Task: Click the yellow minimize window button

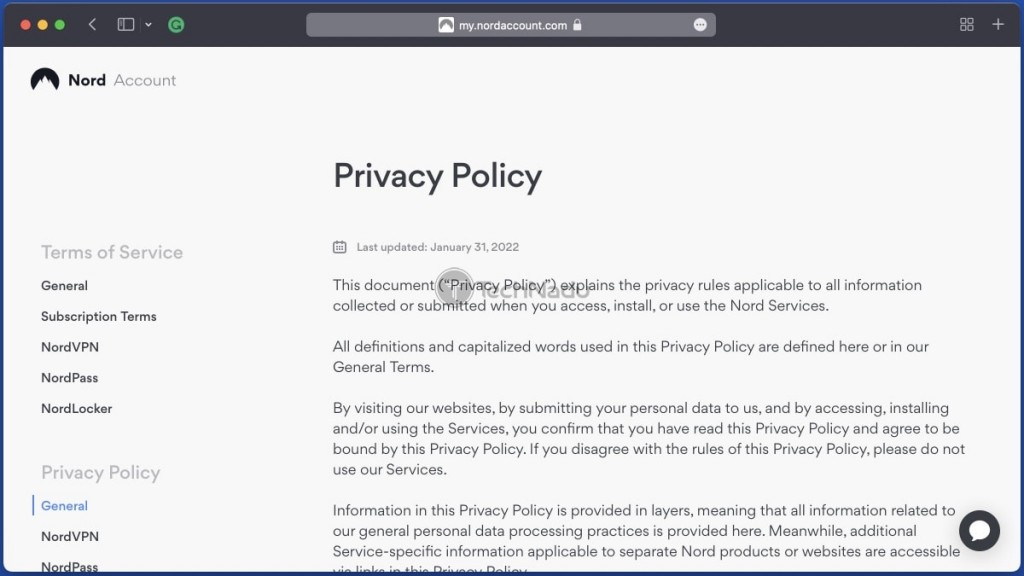Action: 42,25
